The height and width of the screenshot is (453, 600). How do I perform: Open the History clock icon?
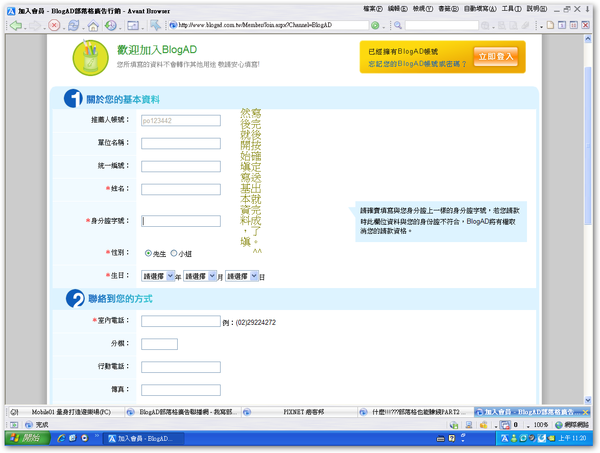(x=111, y=25)
